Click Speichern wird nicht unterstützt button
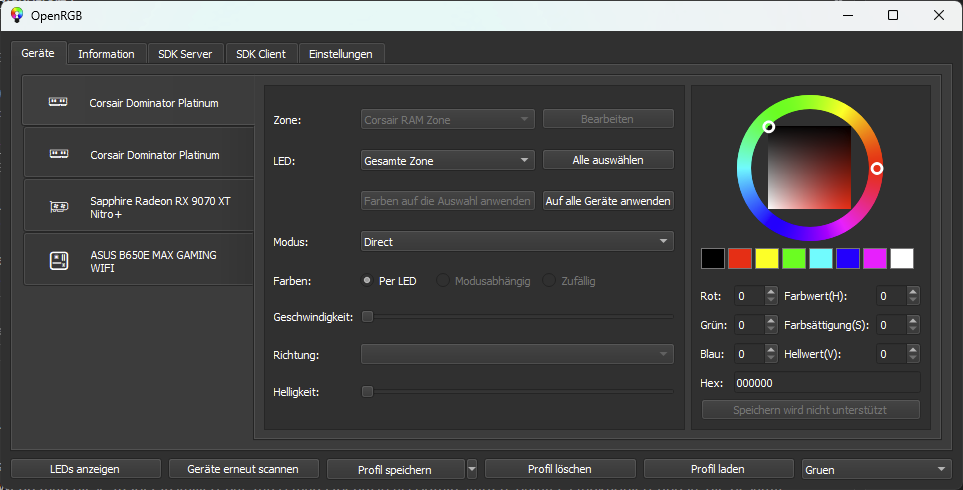 pos(811,410)
